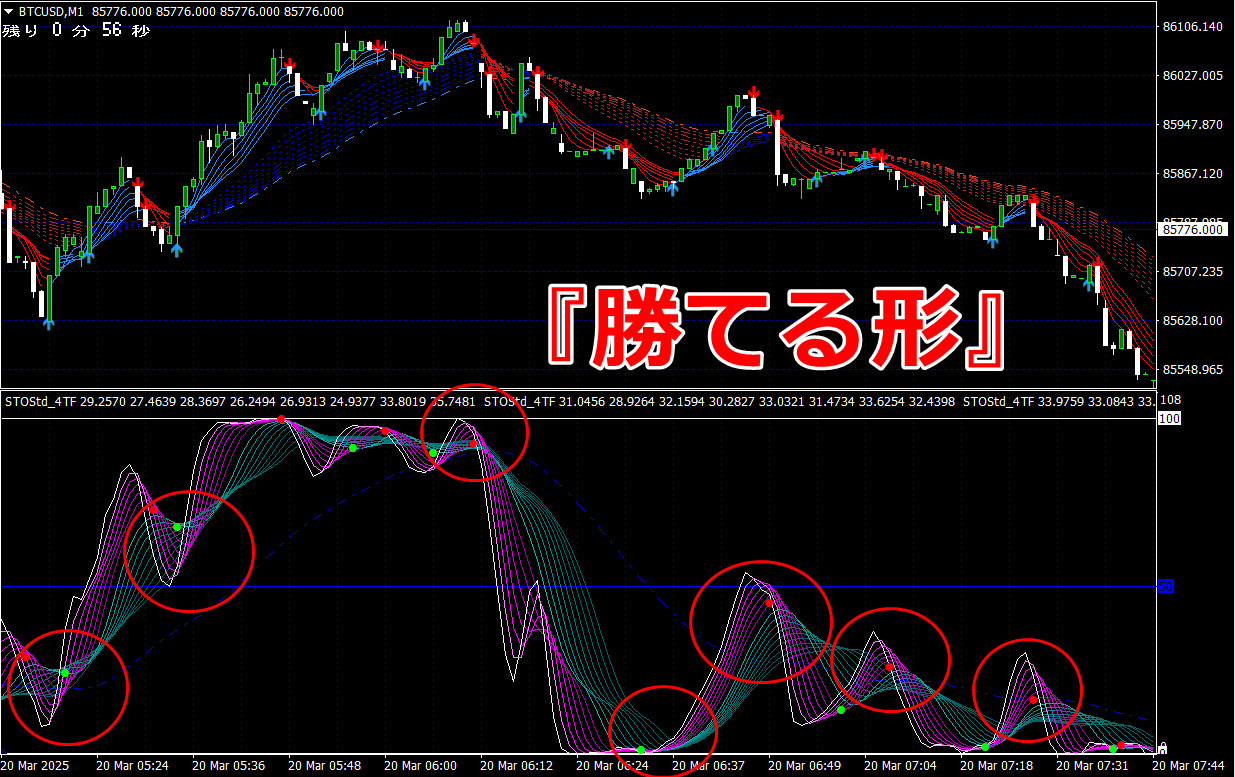The height and width of the screenshot is (777, 1235).
Task: Click the 20 Mar 07:18 time label
Action: click(998, 765)
